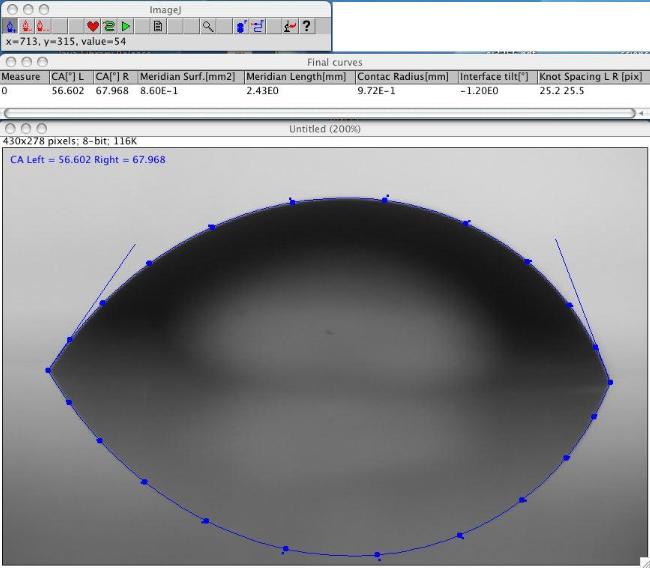650x568 pixels.
Task: Select the magnifying glass zoom tool
Action: [208, 27]
